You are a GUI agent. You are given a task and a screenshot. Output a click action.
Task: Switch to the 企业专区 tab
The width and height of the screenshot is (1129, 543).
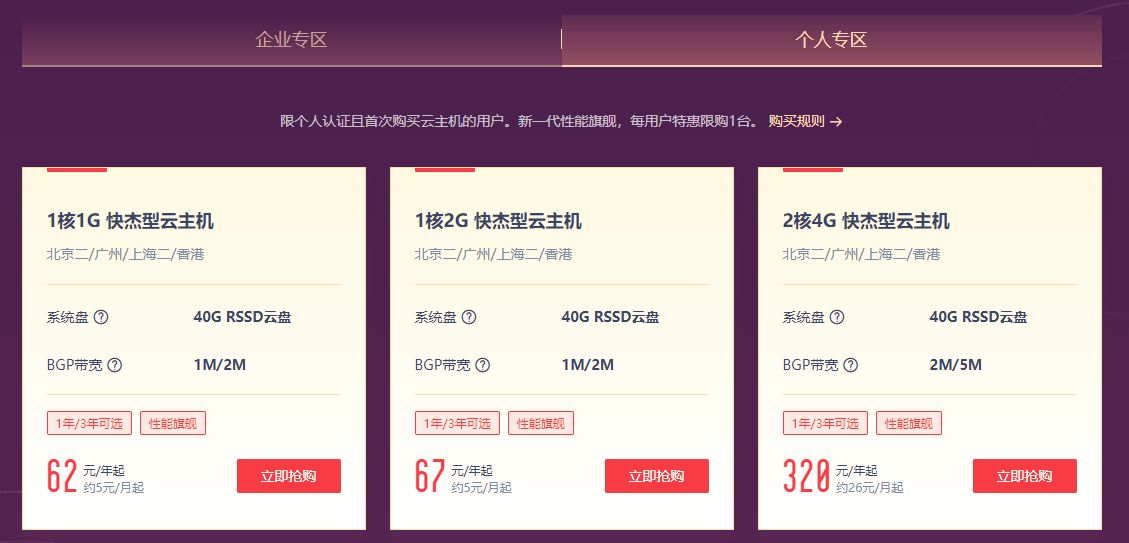291,40
